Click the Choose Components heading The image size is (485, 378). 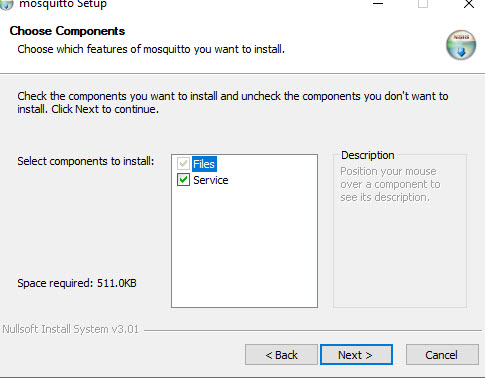pos(67,31)
